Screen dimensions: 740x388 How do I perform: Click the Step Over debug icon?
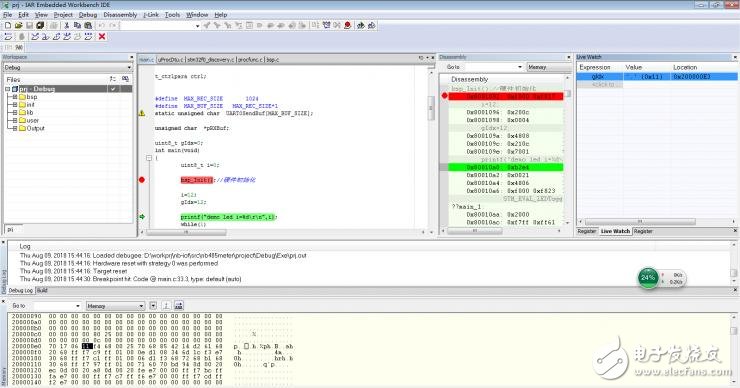[35, 36]
